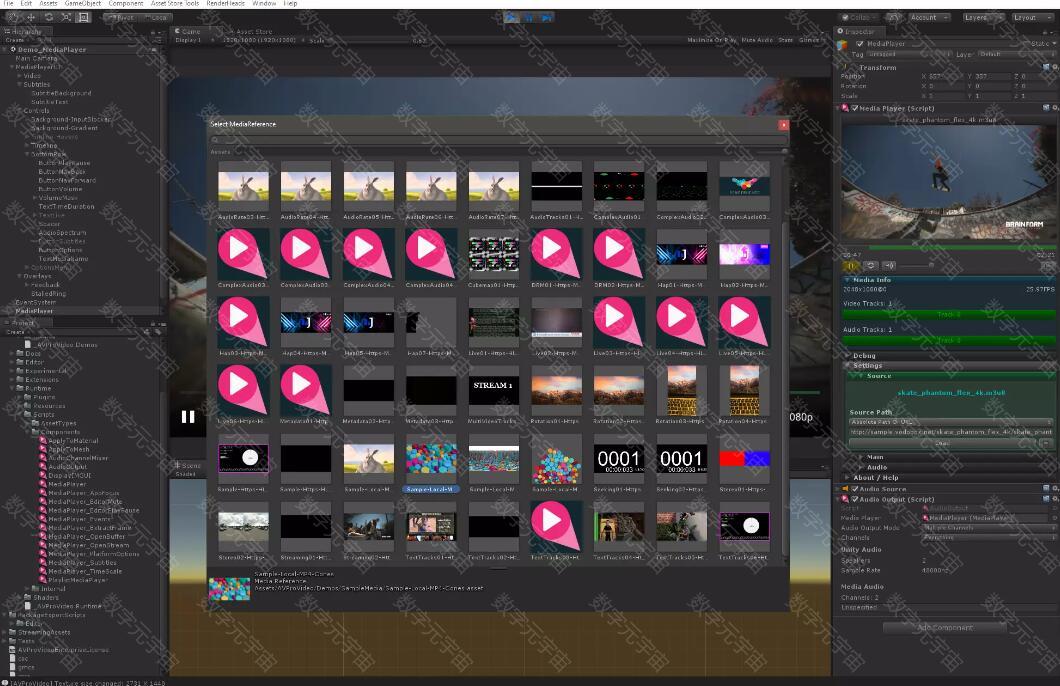The height and width of the screenshot is (686, 1060).
Task: Click video Track 0 button
Action: click(x=948, y=314)
